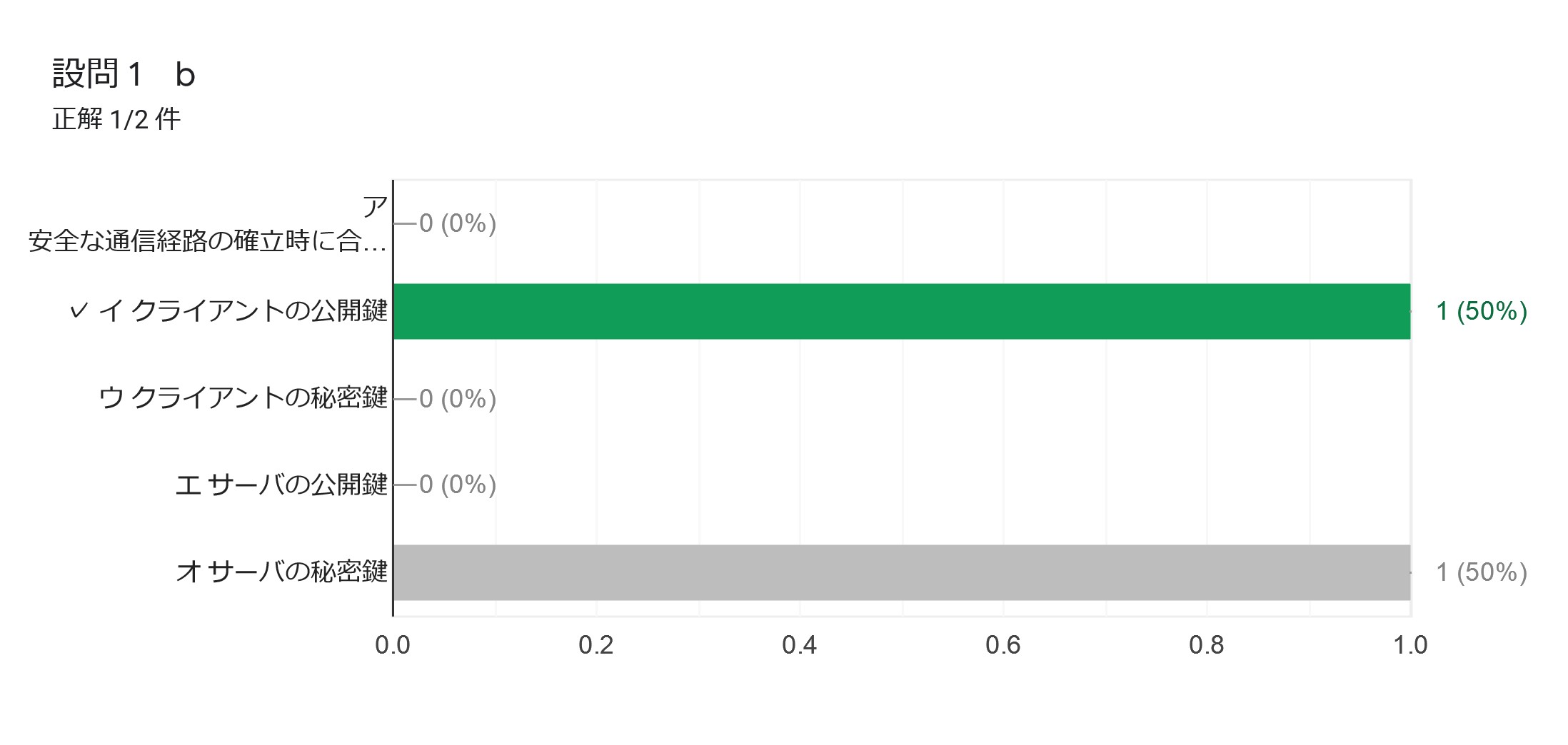Click the 0.0 axis tick label
The height and width of the screenshot is (745, 1568).
(x=393, y=645)
